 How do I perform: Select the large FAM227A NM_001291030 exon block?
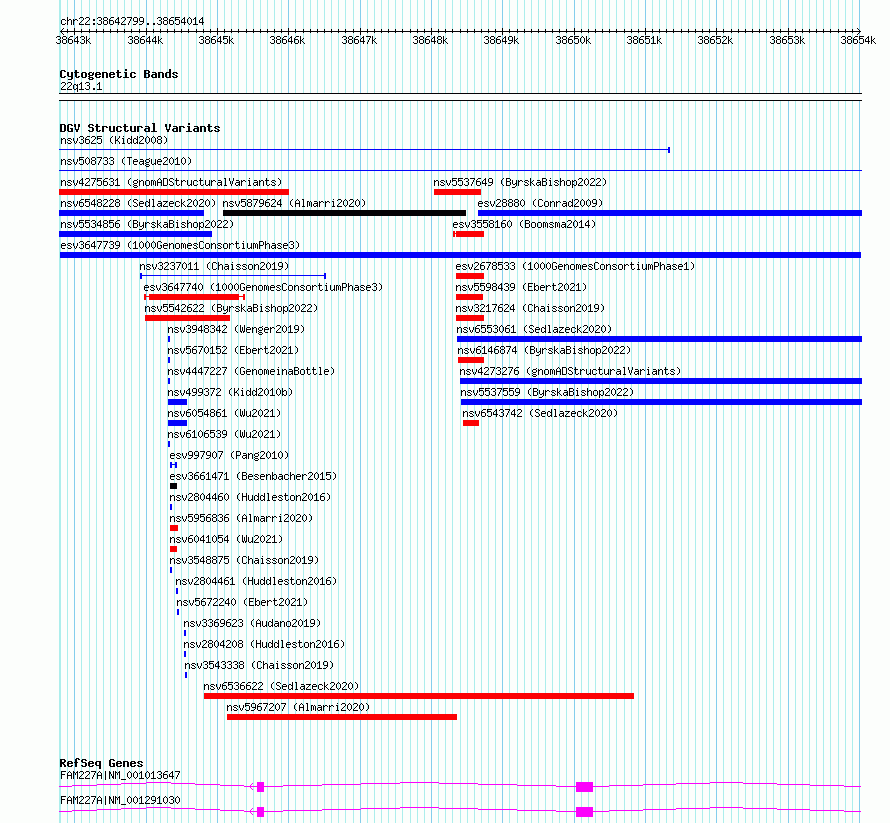(584, 812)
